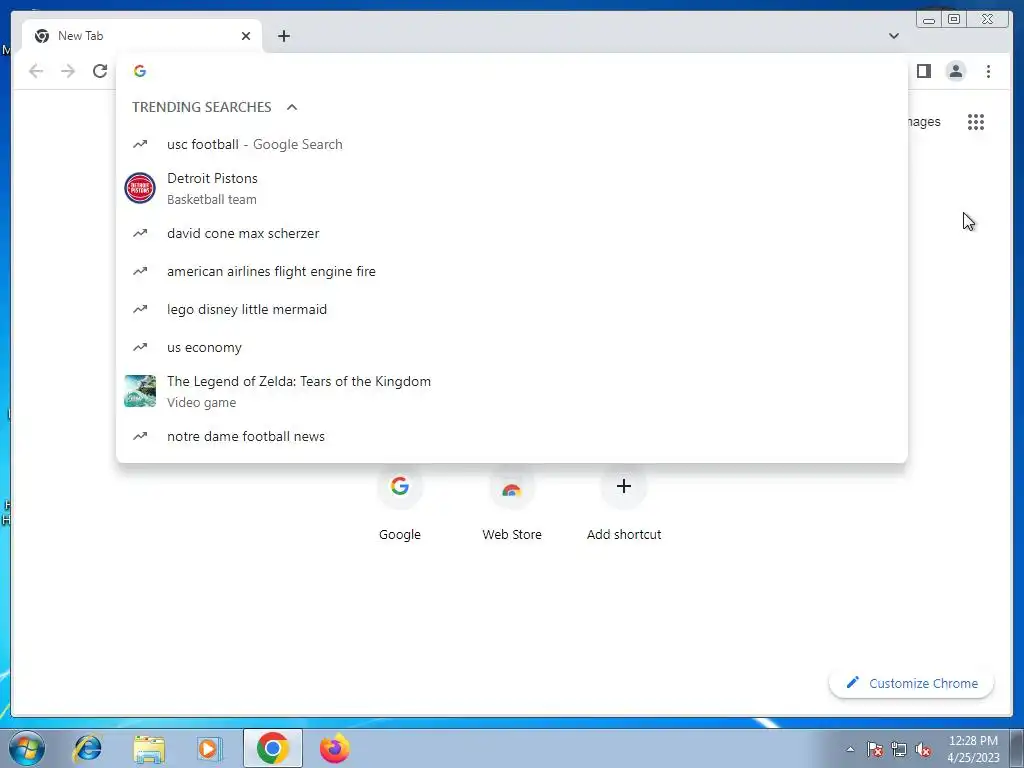The height and width of the screenshot is (768, 1024).
Task: Open Chrome three-dot menu
Action: coord(988,71)
